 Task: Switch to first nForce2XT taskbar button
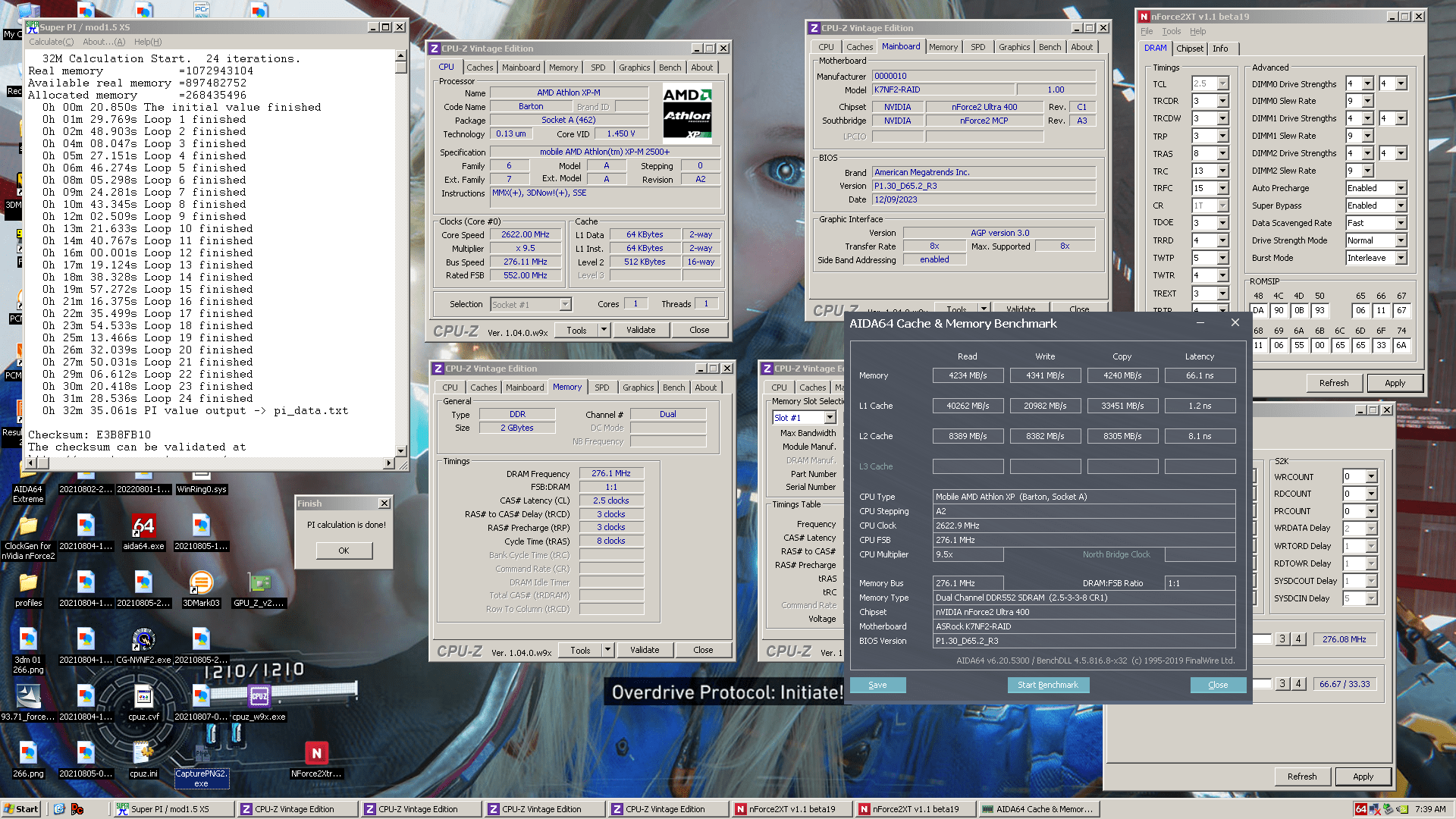tap(791, 809)
